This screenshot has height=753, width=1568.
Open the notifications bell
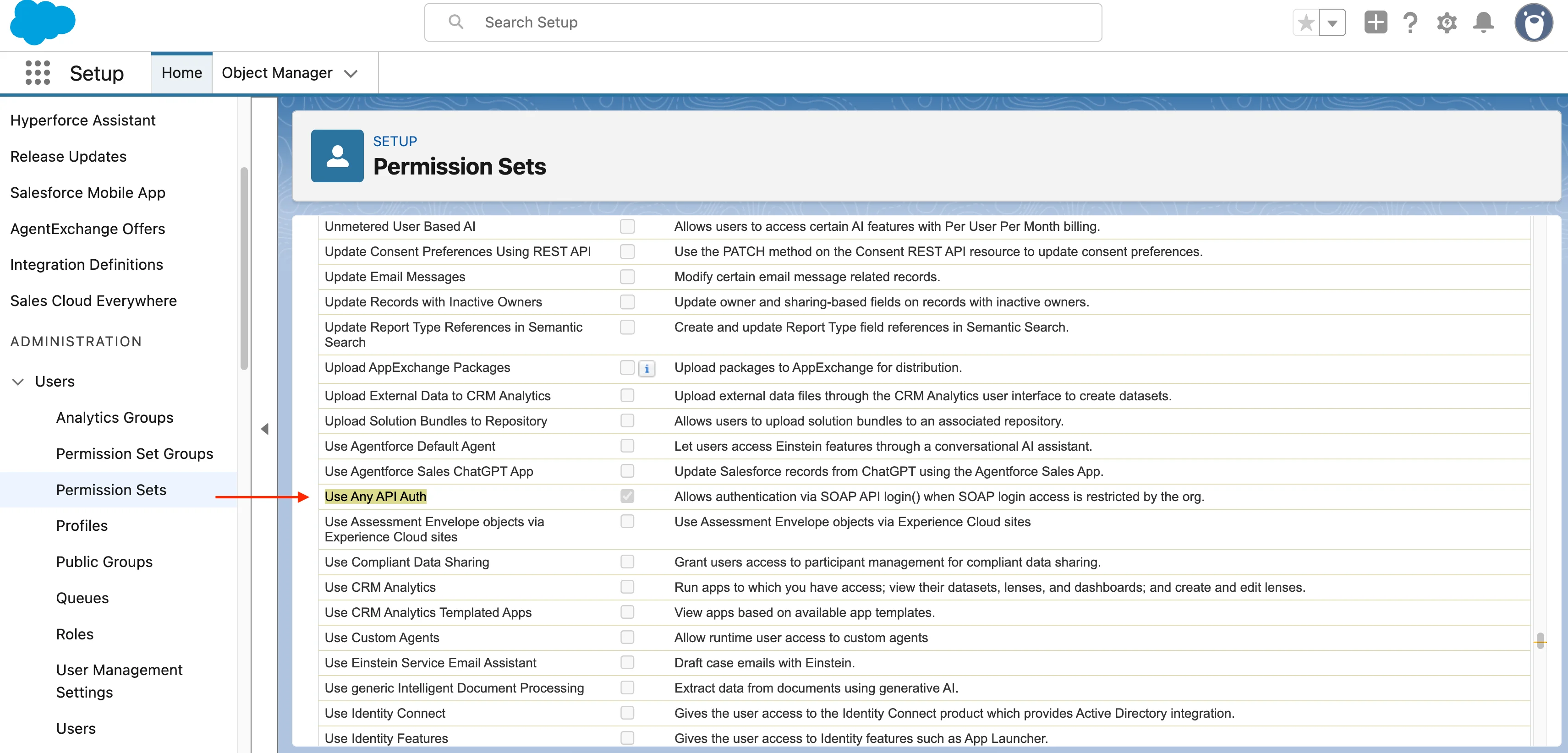(x=1483, y=23)
